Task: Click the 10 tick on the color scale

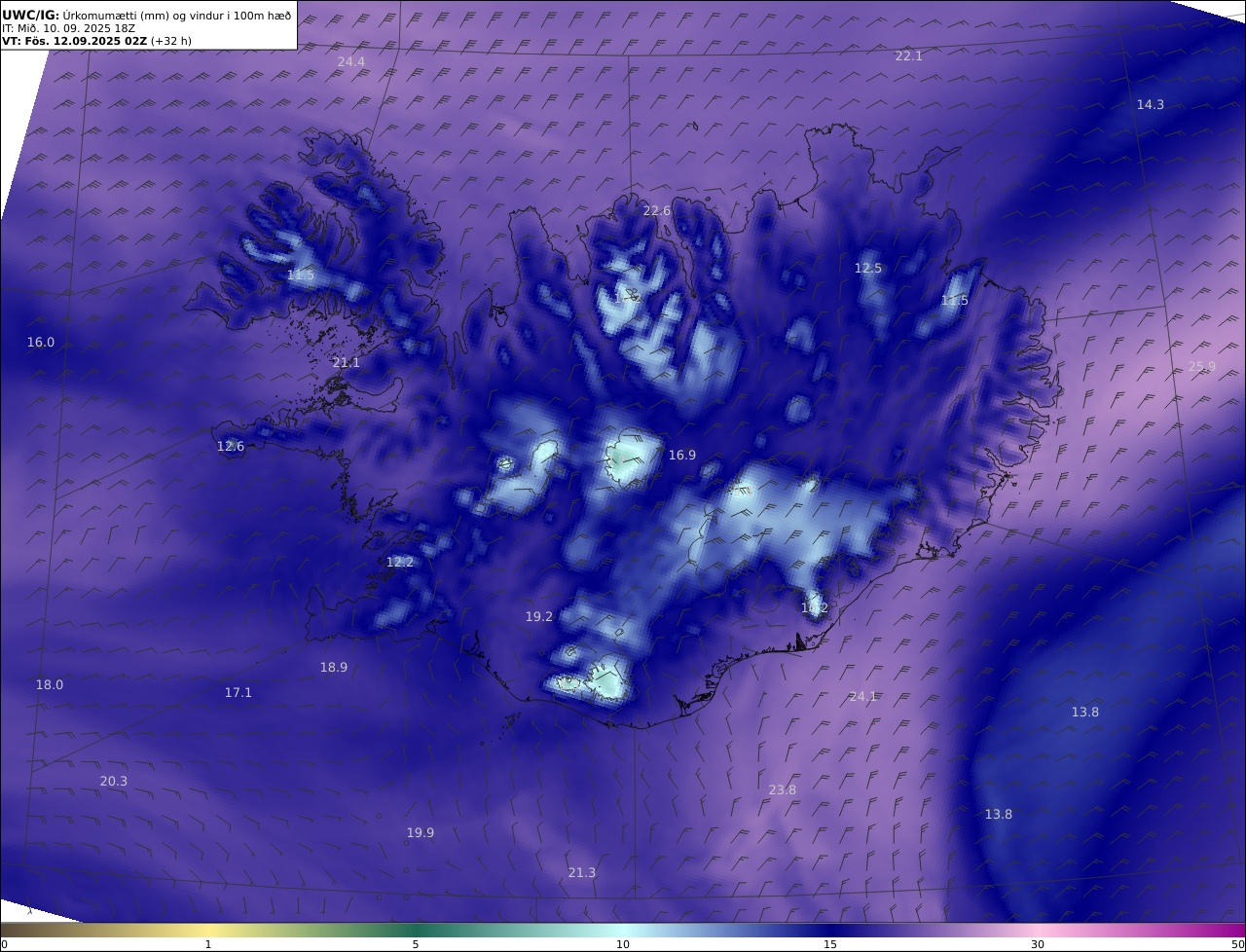Action: 623,944
